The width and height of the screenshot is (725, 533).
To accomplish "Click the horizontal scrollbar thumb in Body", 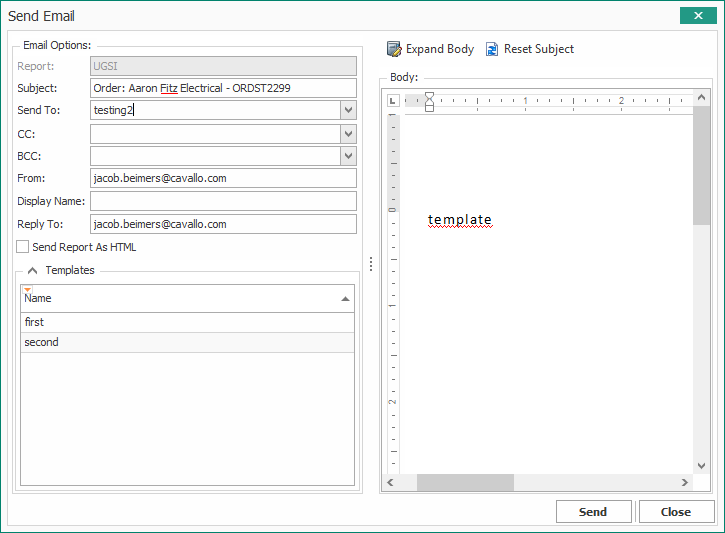I will (x=465, y=483).
